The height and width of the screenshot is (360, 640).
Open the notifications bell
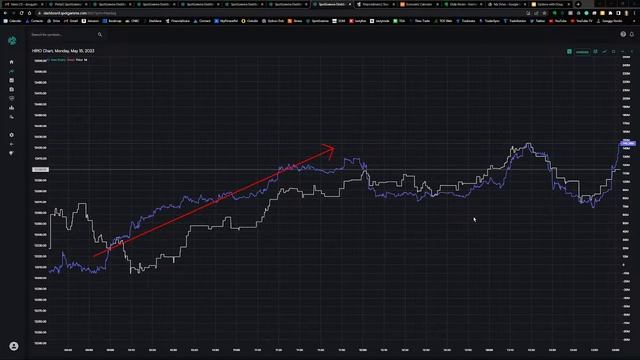click(x=632, y=34)
